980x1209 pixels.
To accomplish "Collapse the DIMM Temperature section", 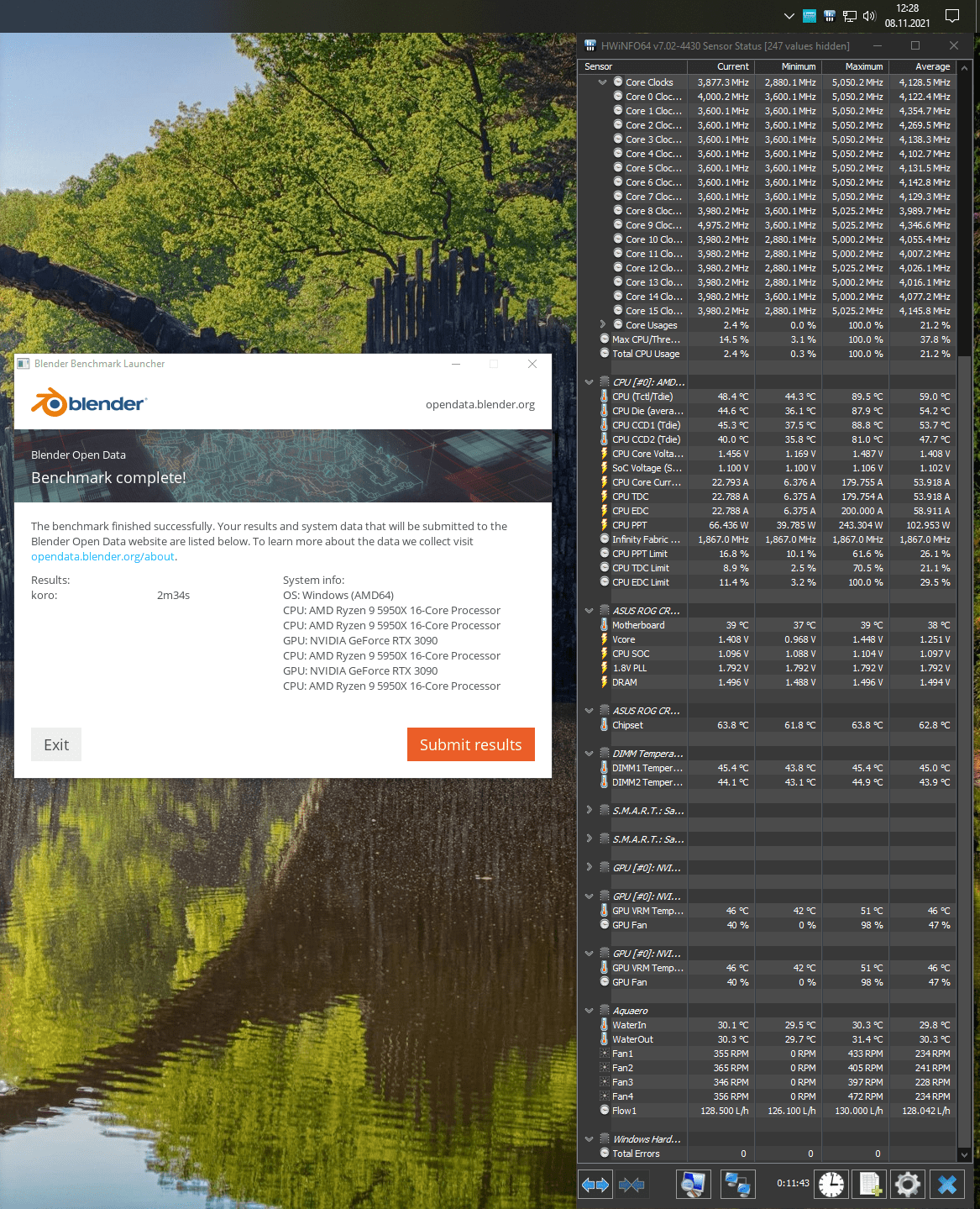I will [590, 754].
